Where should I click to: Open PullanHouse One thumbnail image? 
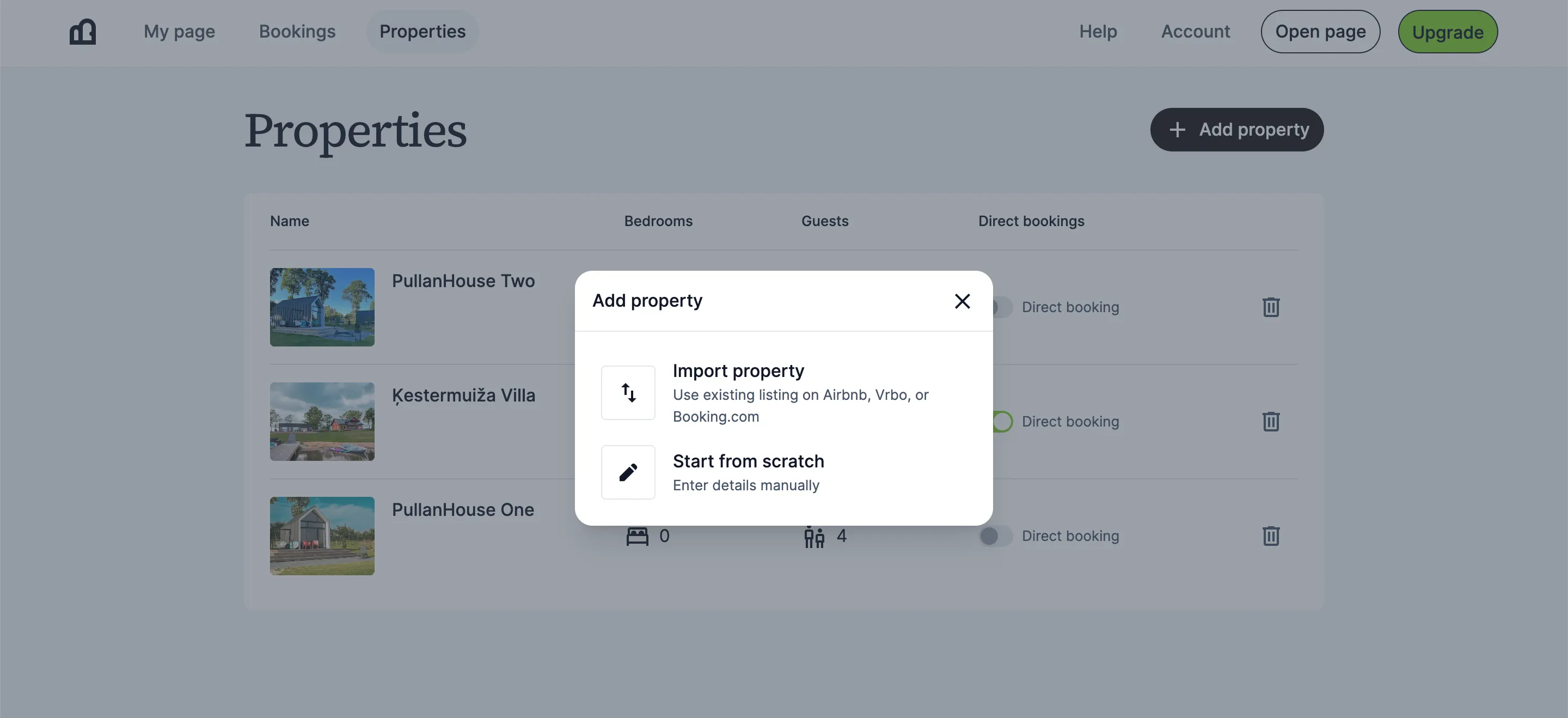point(322,536)
